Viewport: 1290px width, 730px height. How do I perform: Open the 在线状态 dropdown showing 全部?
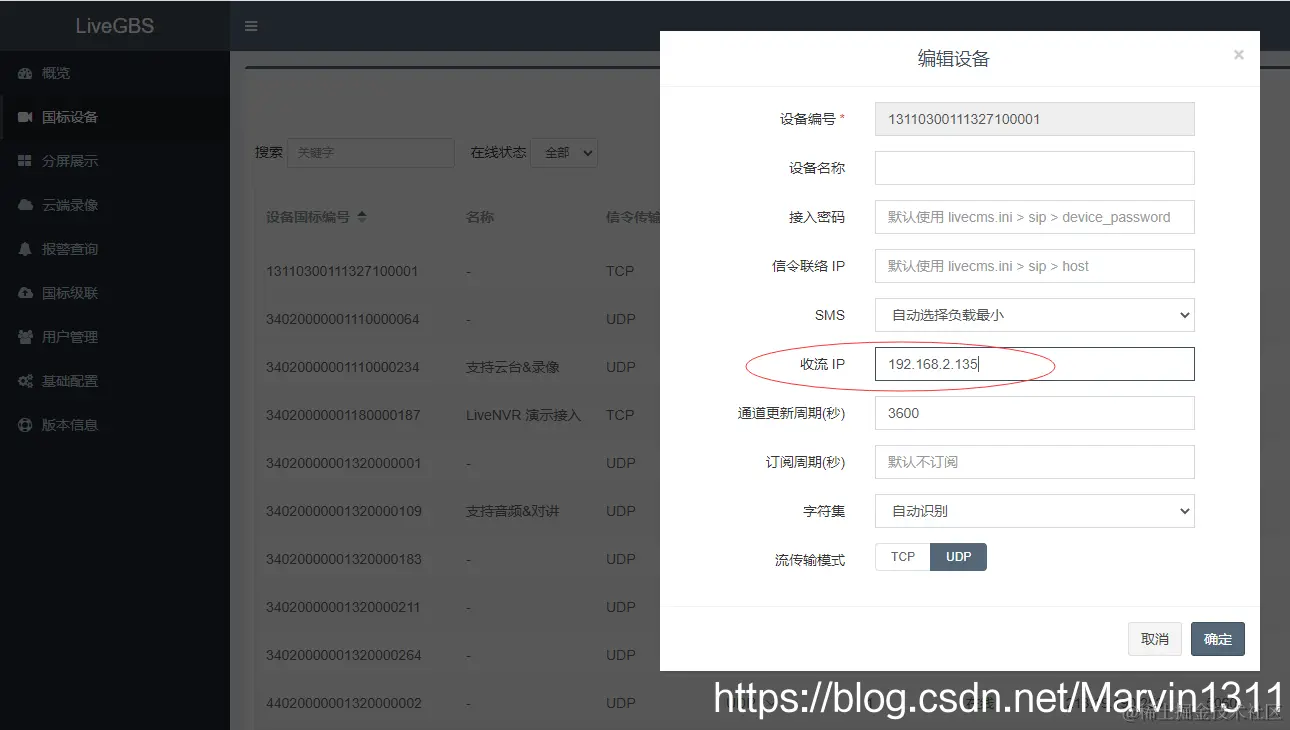(x=564, y=153)
